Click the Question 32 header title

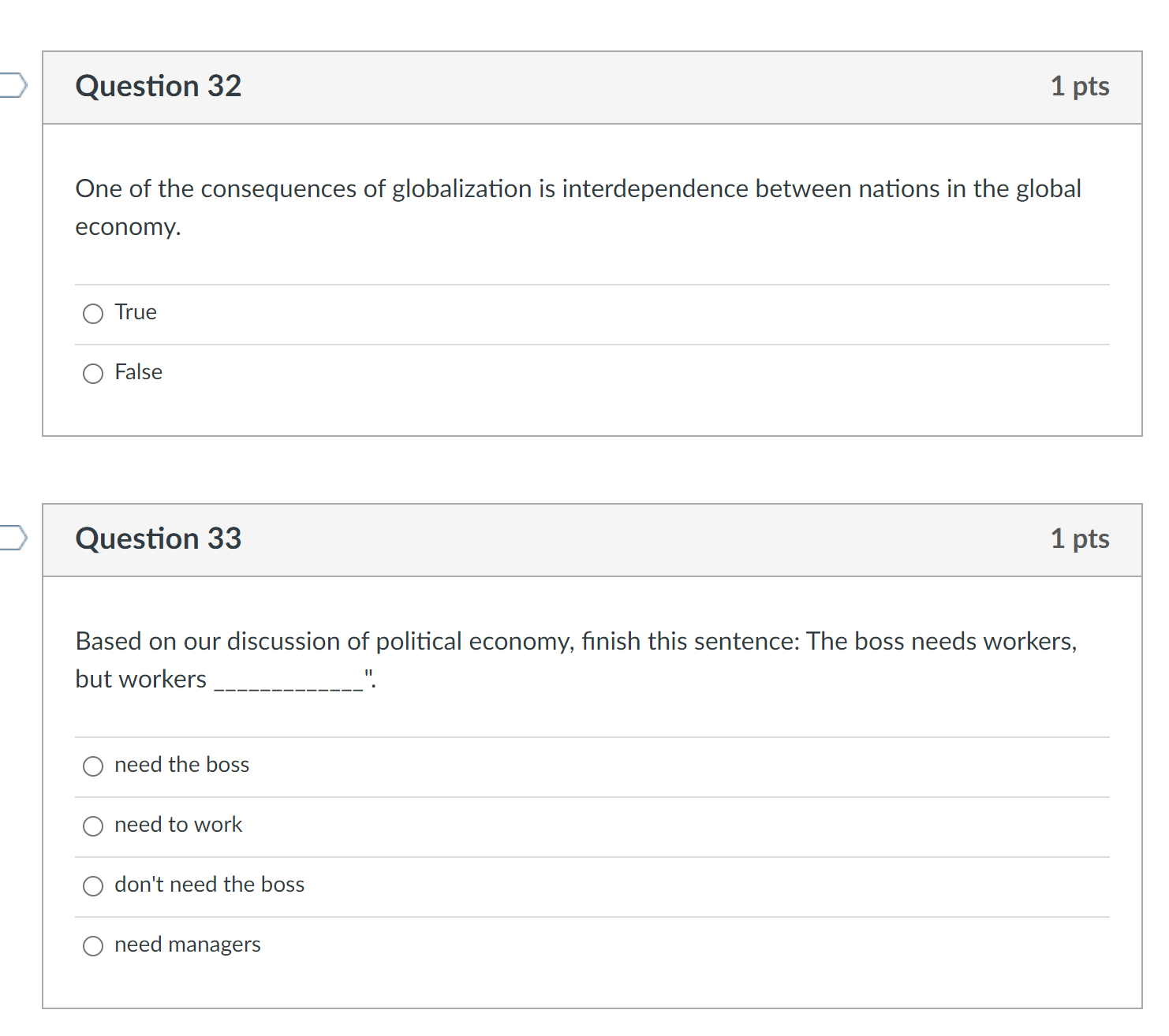pos(159,86)
